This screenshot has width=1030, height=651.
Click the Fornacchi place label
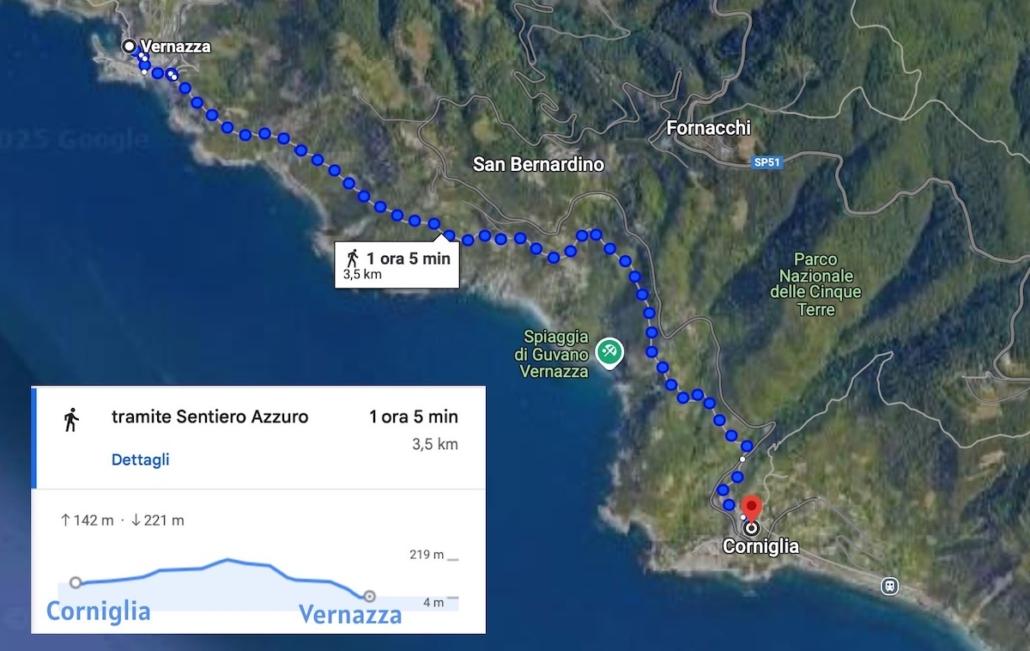(x=708, y=127)
